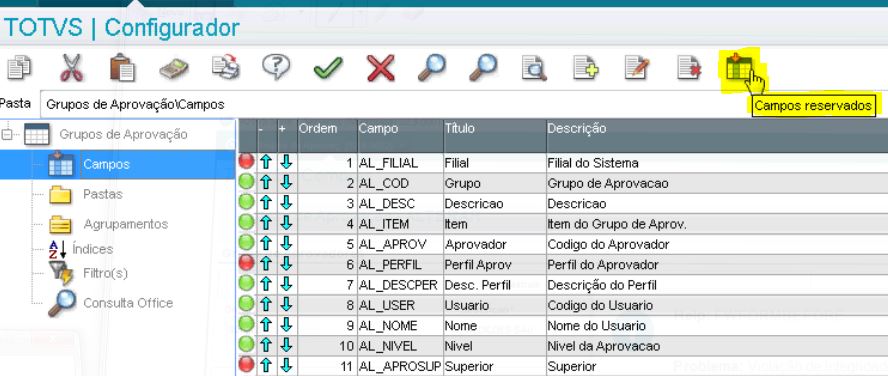This screenshot has height=376, width=888.
Task: Move AL_PERFIL row down with arrow
Action: point(287,264)
